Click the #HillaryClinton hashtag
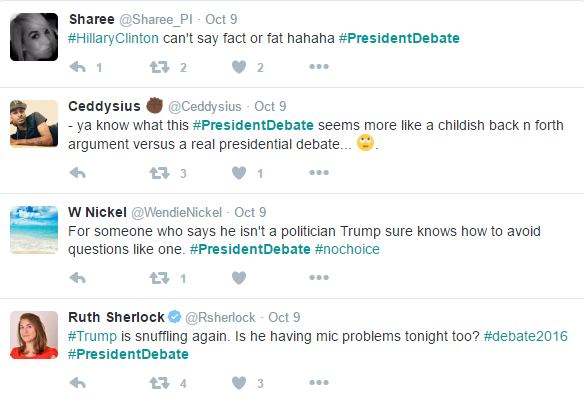The image size is (584, 403). 113,38
